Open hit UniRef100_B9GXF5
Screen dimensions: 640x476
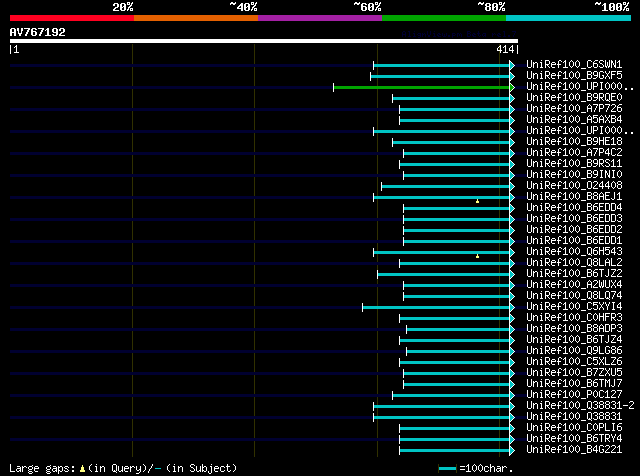(574, 76)
